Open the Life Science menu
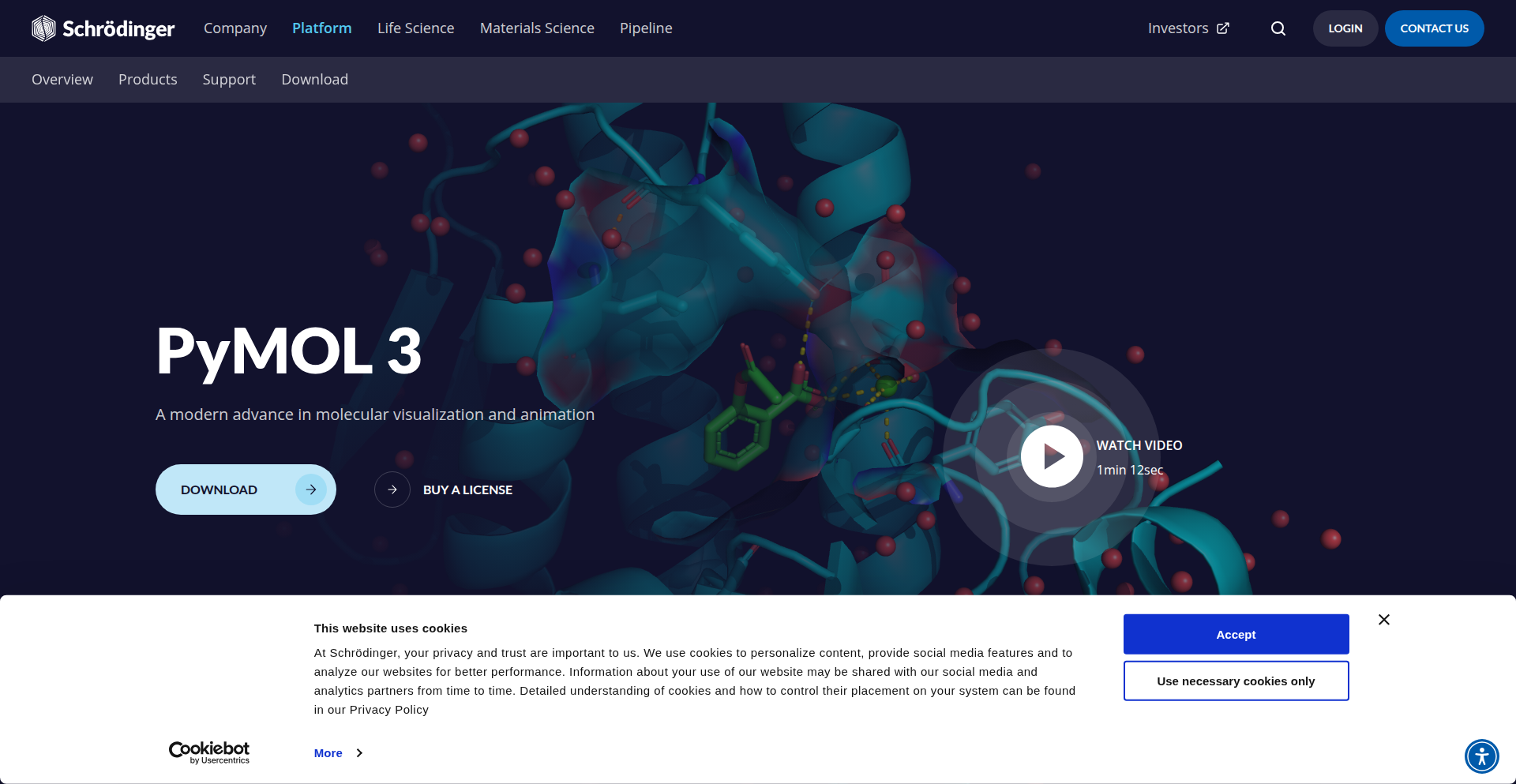The width and height of the screenshot is (1516, 784). point(416,28)
